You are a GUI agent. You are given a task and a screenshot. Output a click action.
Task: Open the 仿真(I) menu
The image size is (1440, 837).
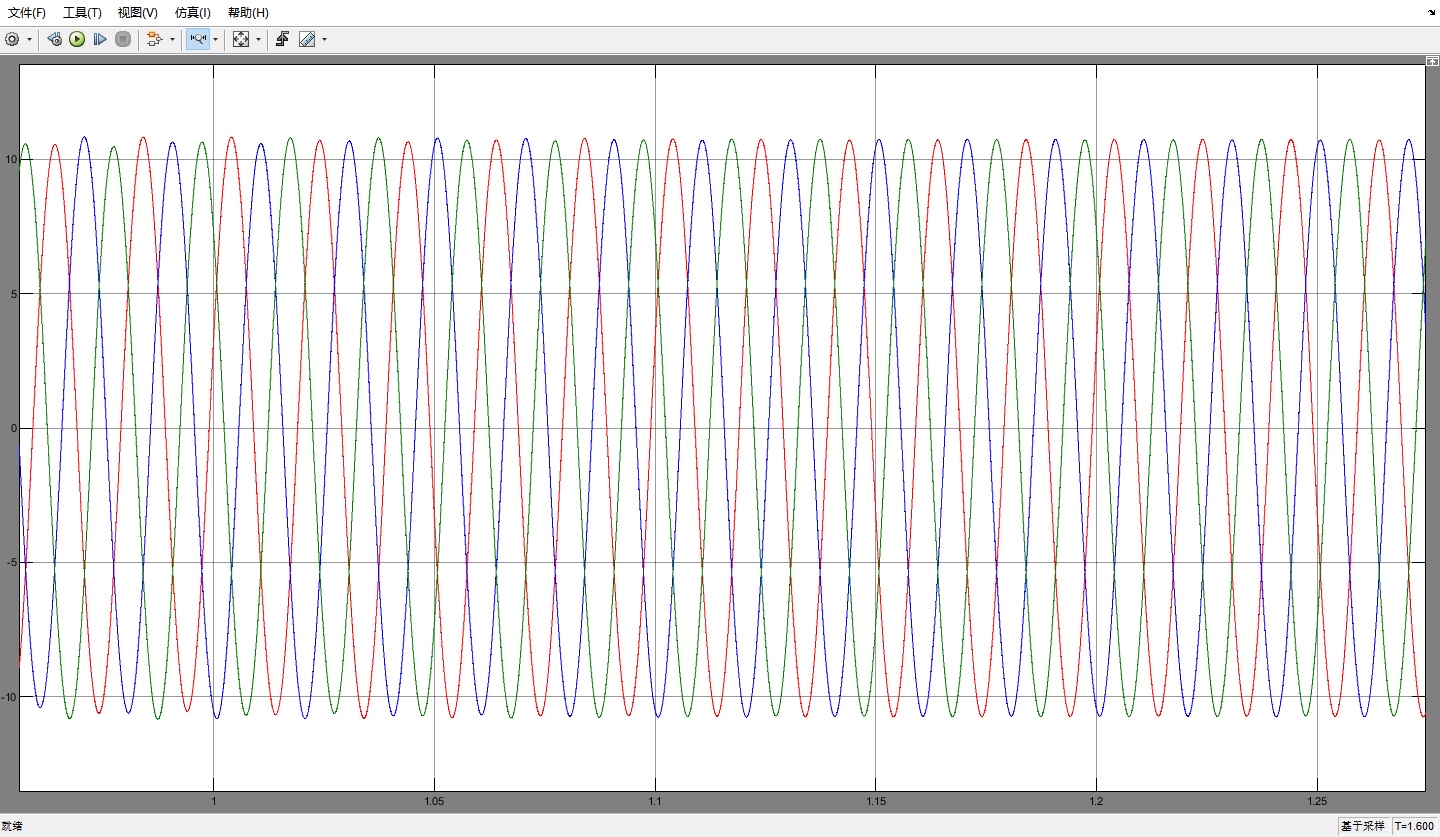(x=192, y=13)
